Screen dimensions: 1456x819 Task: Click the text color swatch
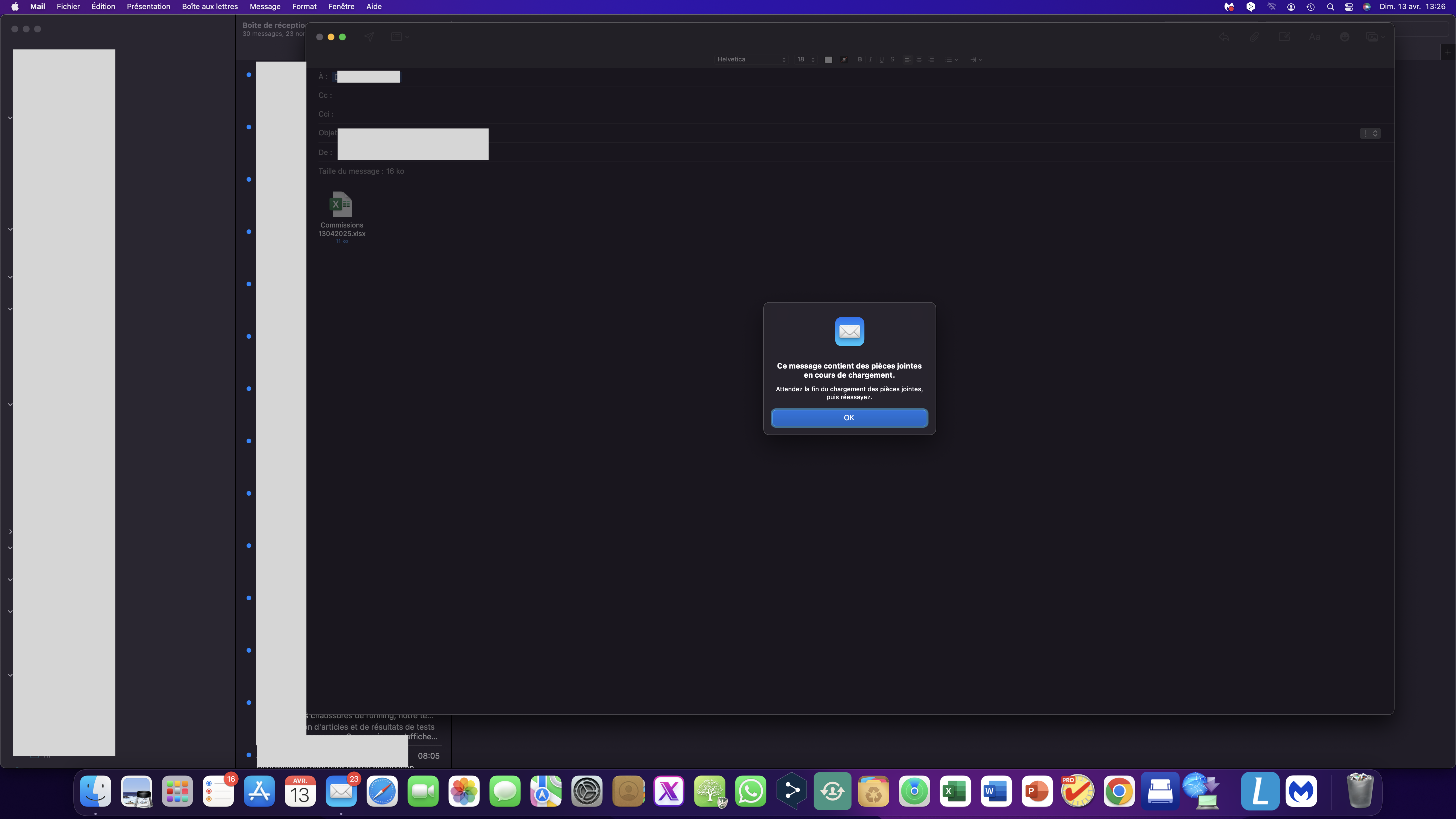828,59
